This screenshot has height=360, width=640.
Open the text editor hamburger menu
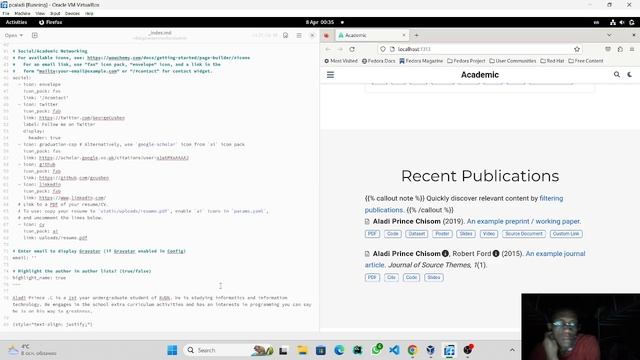pos(299,36)
